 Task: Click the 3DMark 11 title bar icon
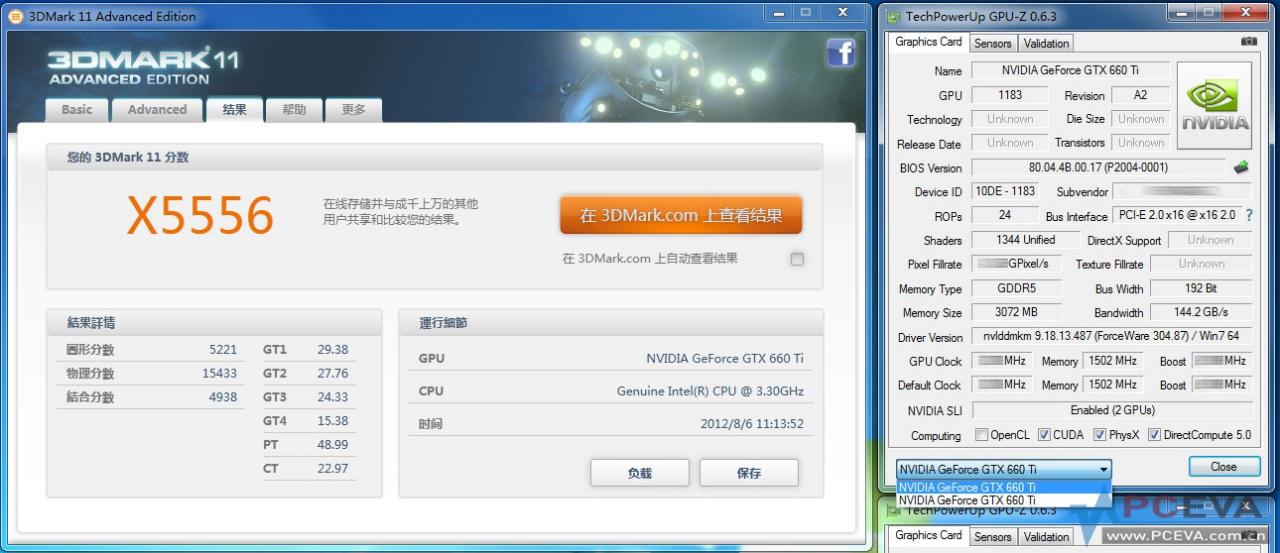(x=15, y=16)
